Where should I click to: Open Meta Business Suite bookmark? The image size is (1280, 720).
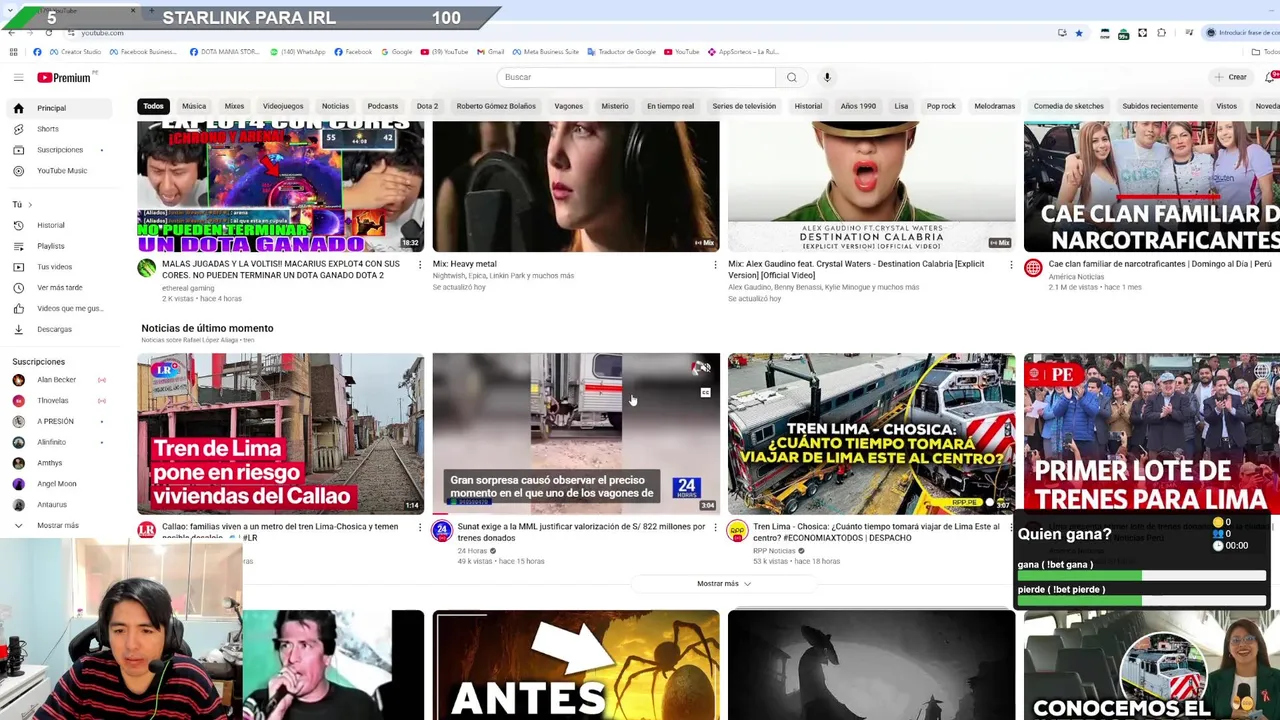[545, 52]
